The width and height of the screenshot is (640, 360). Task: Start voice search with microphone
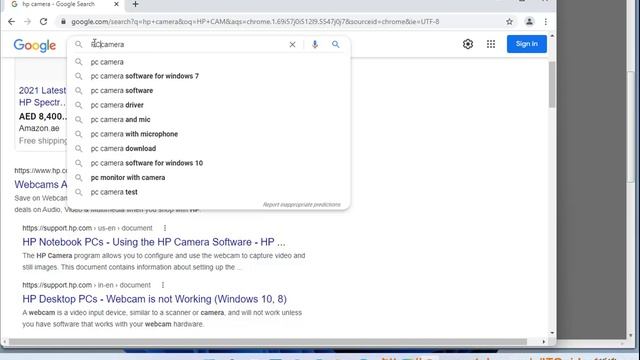(315, 44)
